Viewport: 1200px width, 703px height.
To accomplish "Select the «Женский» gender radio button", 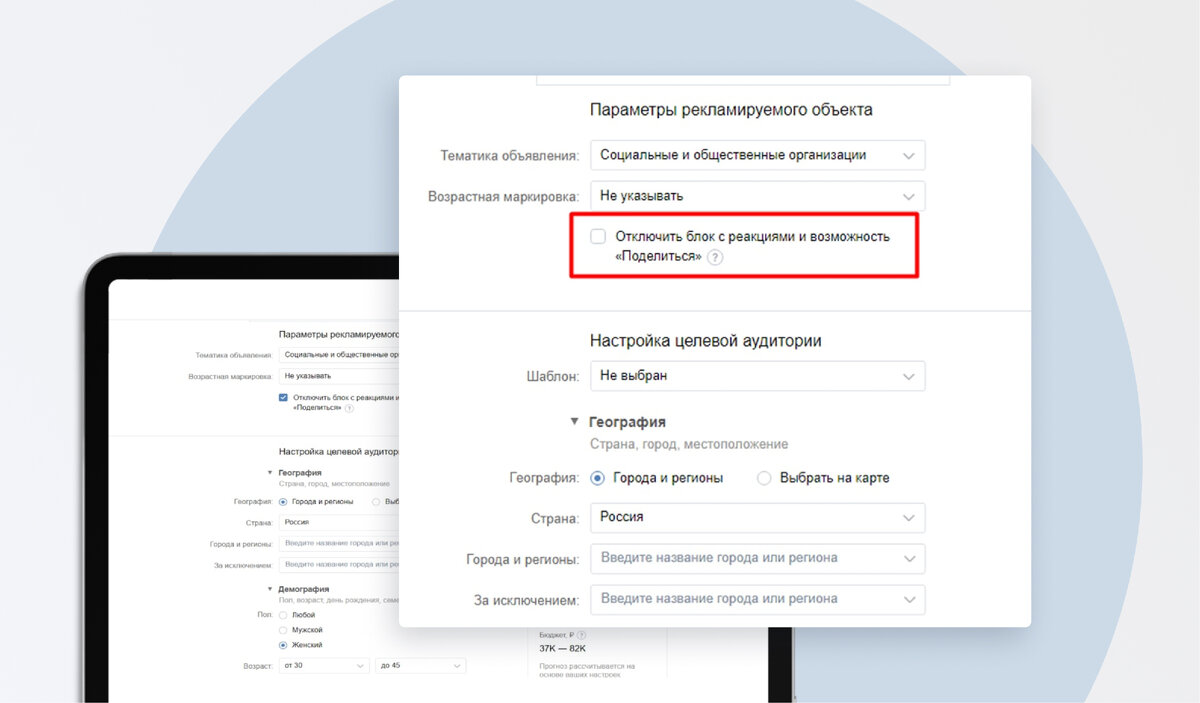I will [283, 645].
